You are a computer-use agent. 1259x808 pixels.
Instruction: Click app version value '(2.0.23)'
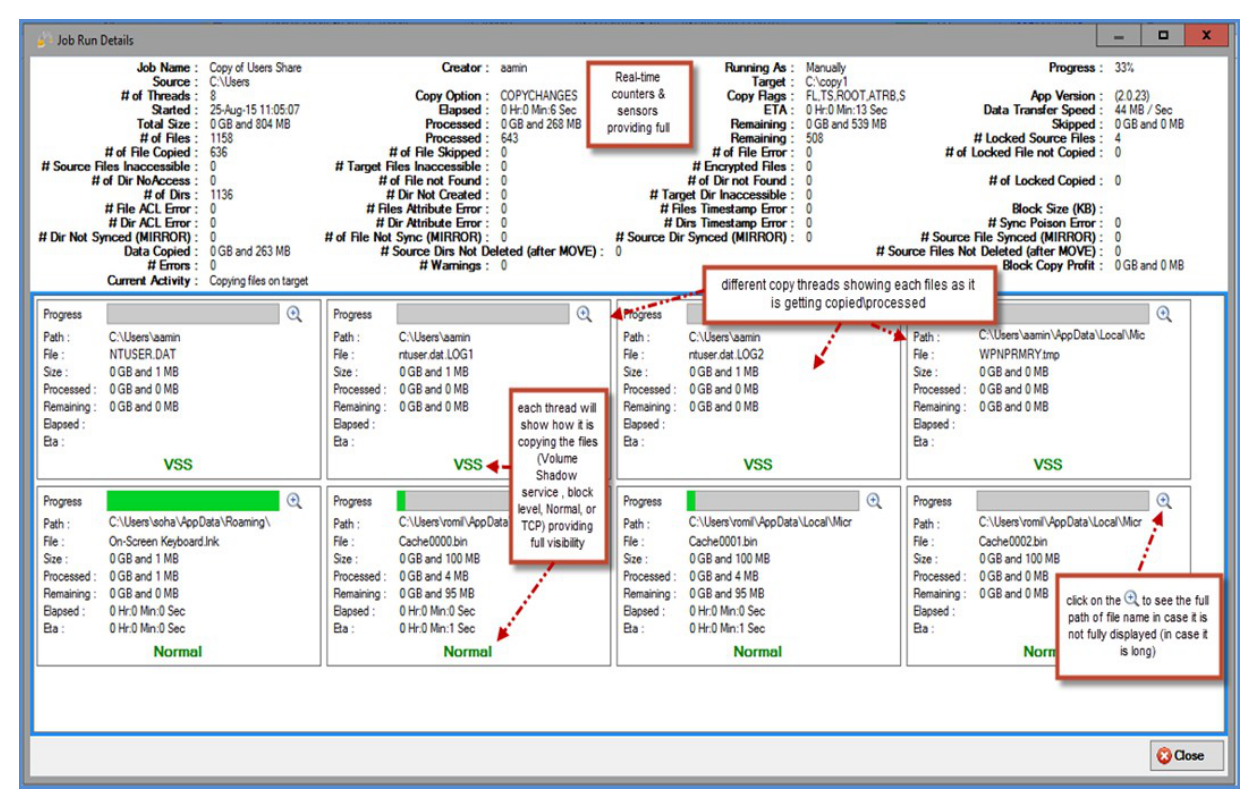click(x=1132, y=96)
